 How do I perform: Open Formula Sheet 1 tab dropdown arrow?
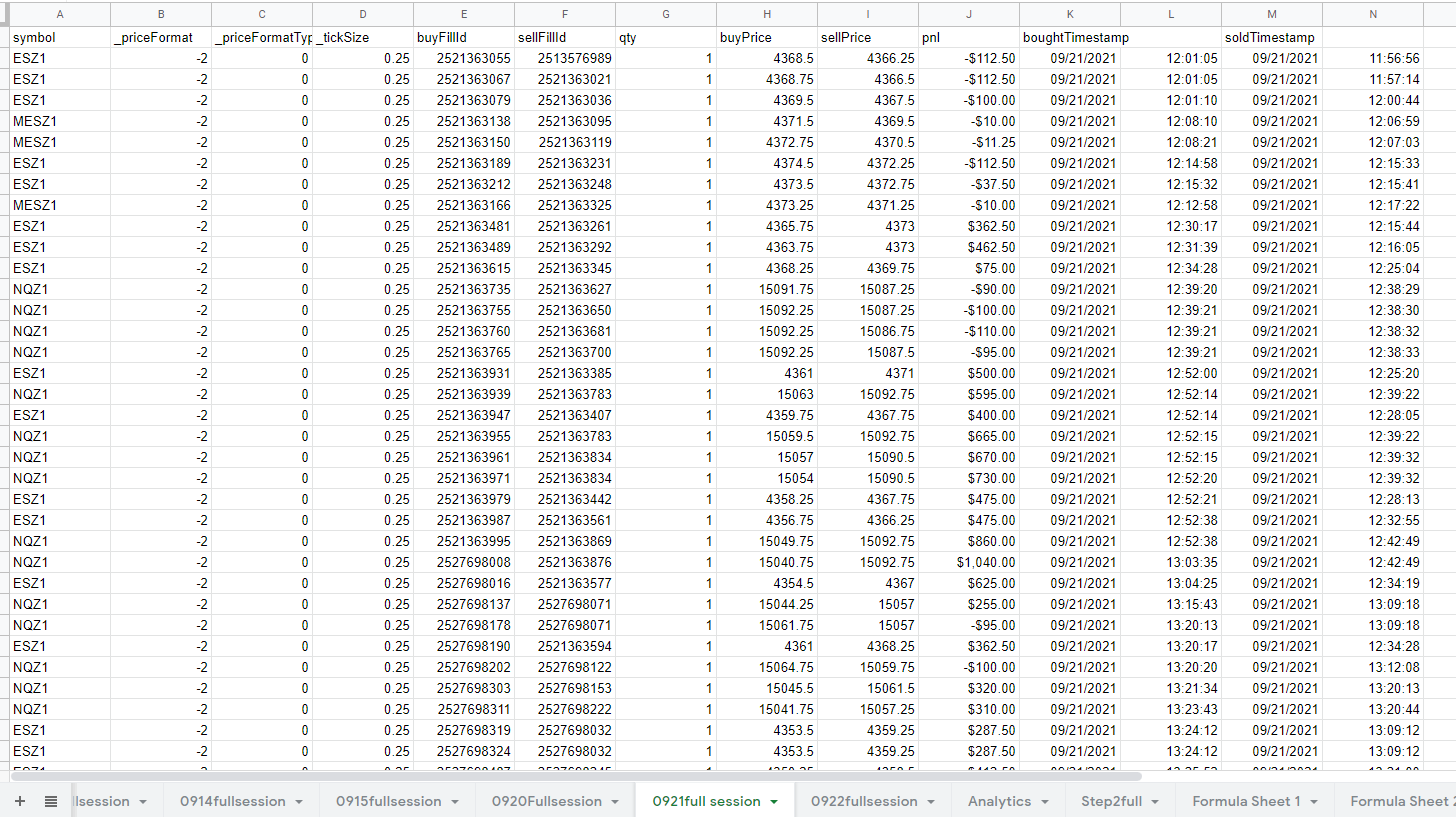(x=1314, y=802)
